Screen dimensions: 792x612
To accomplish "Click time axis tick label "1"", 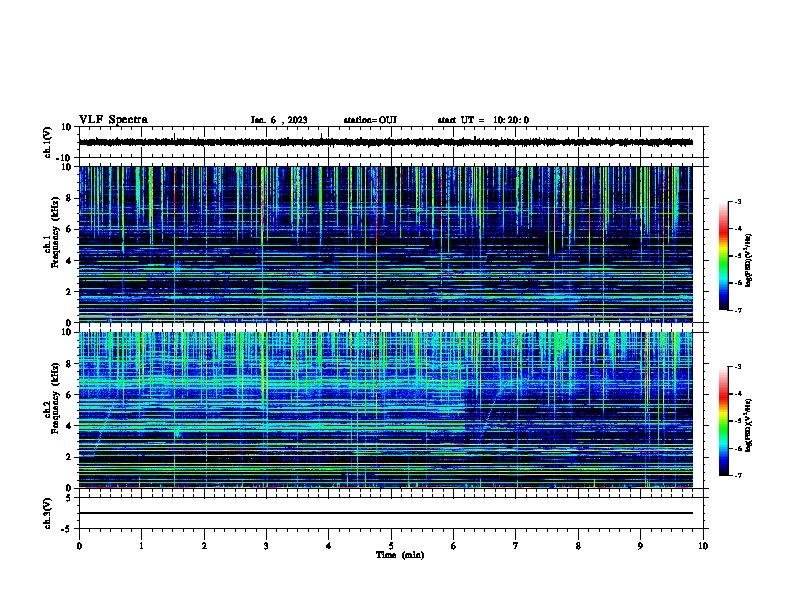I will [x=141, y=546].
